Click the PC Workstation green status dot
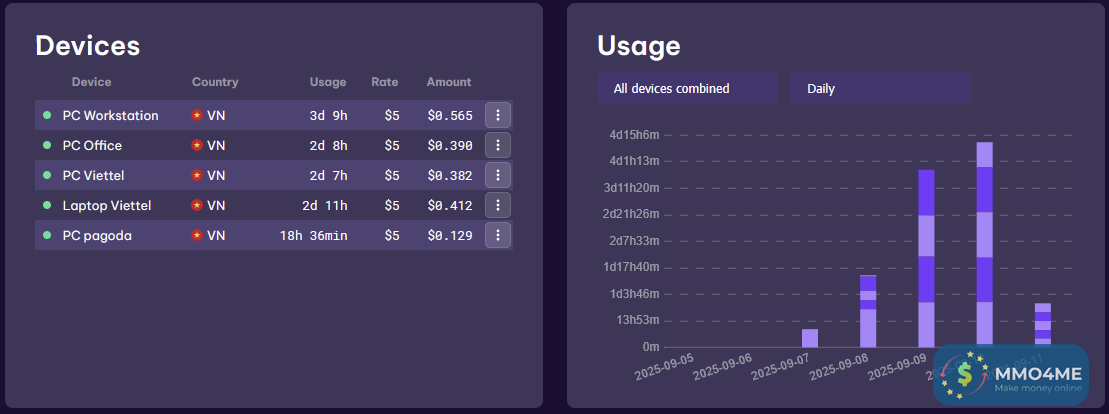The width and height of the screenshot is (1109, 414). (x=47, y=116)
